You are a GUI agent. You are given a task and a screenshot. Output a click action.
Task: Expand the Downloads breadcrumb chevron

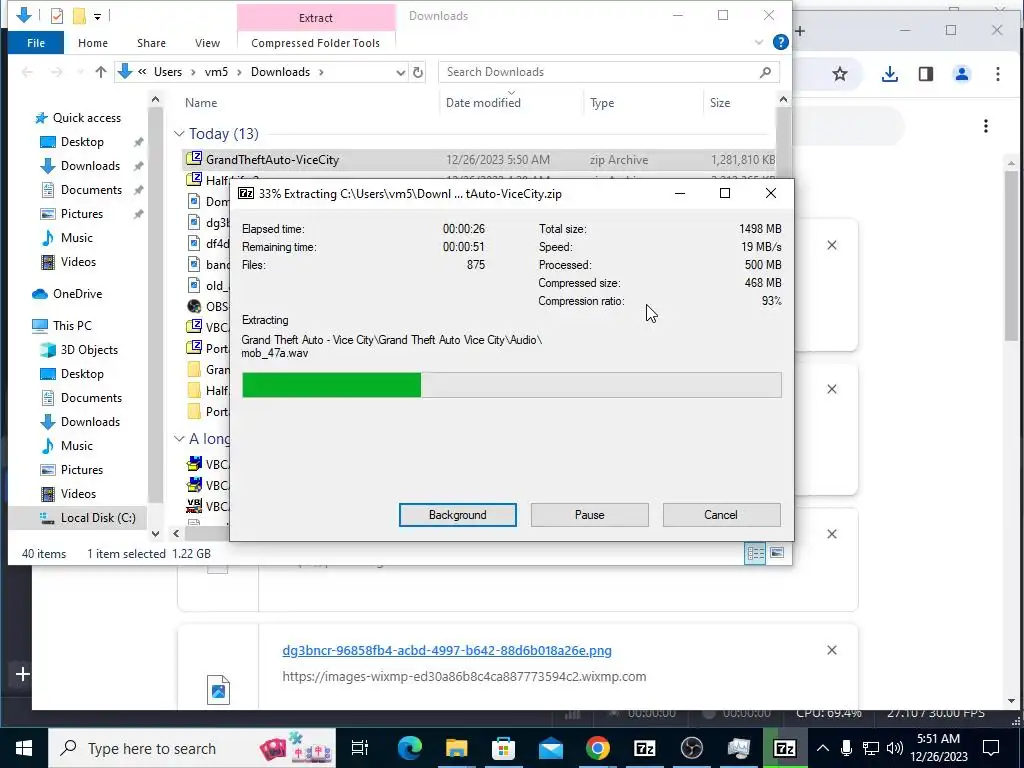[x=321, y=72]
